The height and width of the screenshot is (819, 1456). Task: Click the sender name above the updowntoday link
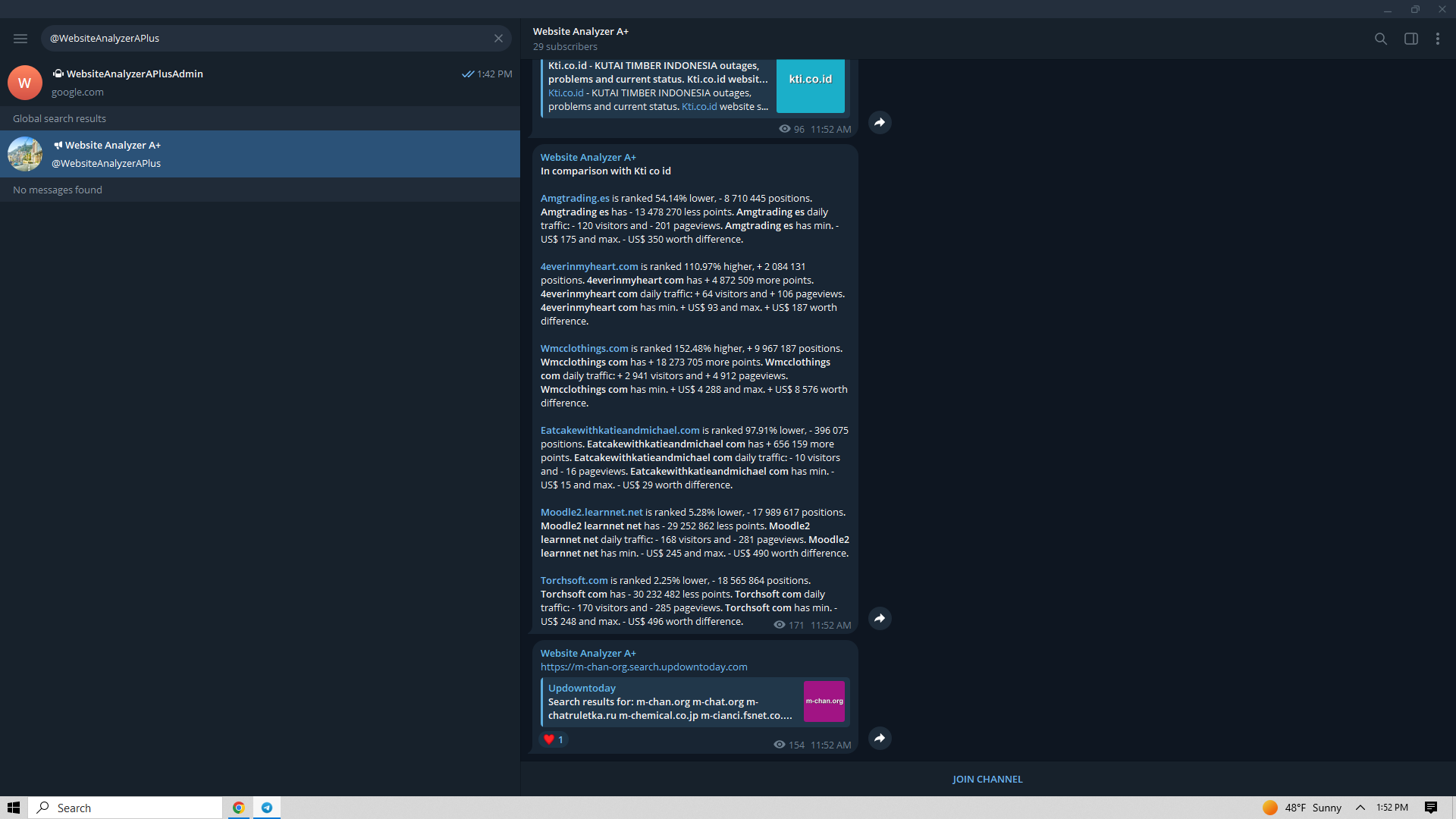point(588,654)
